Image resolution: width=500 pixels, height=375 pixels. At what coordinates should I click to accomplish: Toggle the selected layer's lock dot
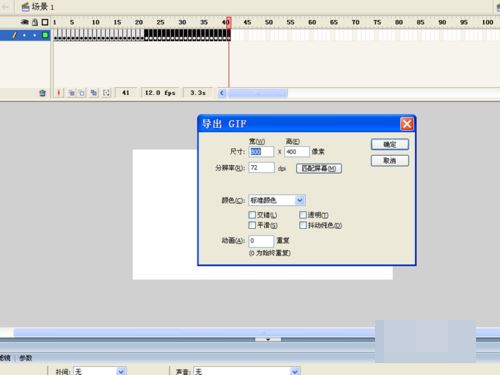coord(35,35)
